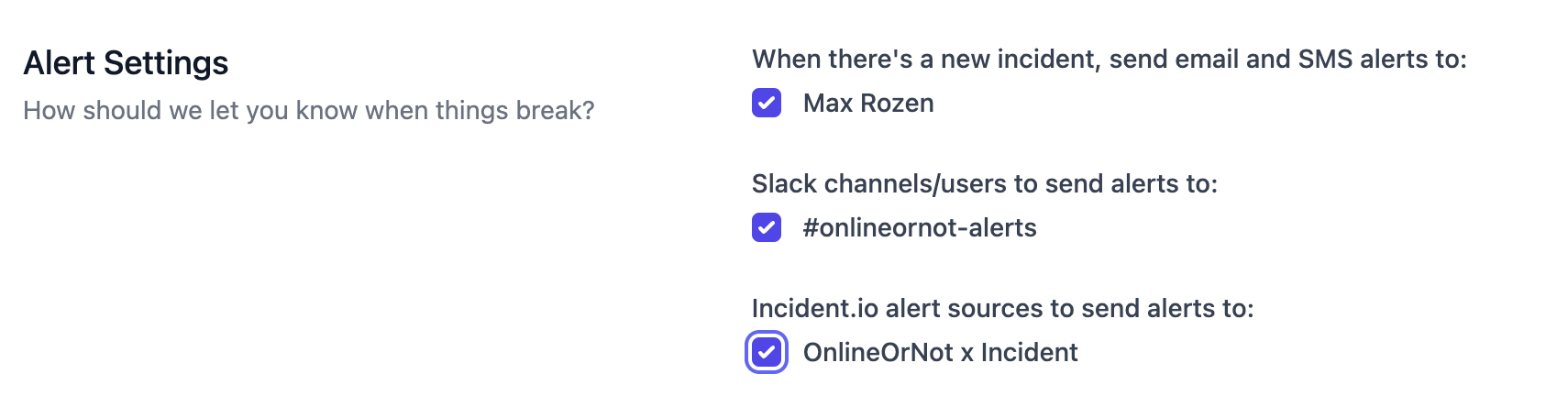Click the Slack channels/users section label

pyautogui.click(x=984, y=184)
